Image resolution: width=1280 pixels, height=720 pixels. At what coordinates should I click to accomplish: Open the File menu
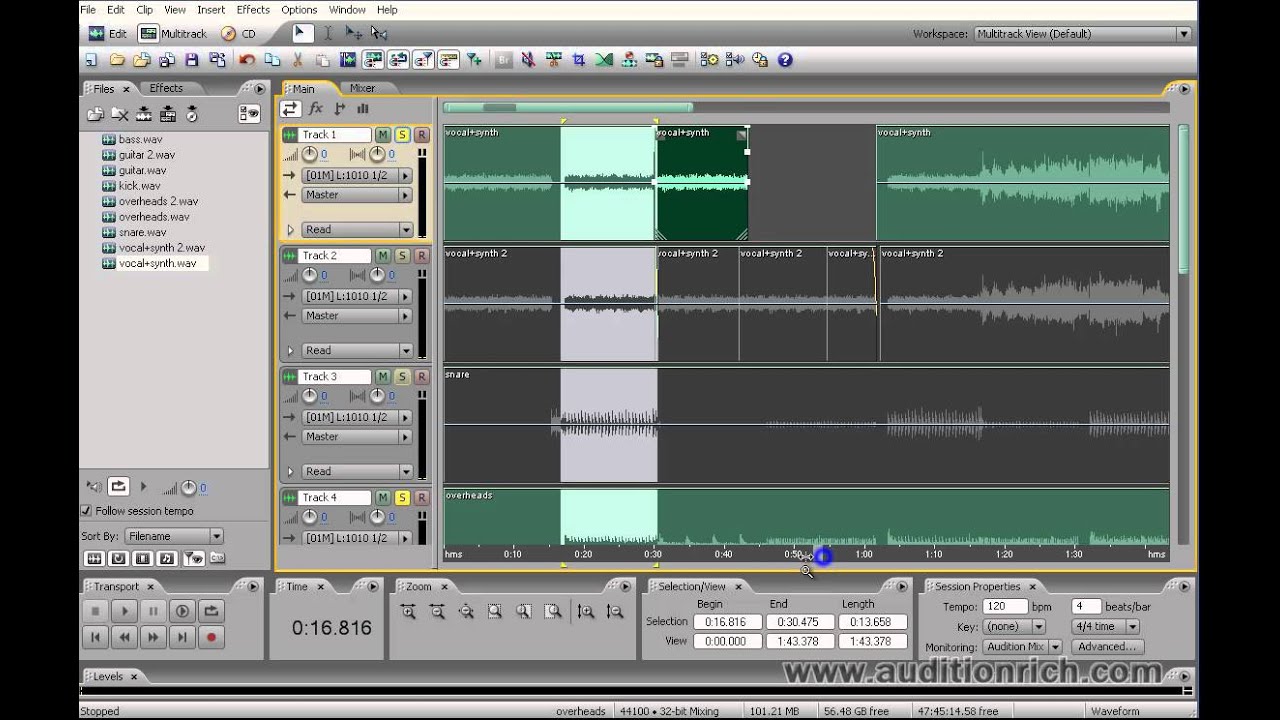pyautogui.click(x=88, y=9)
